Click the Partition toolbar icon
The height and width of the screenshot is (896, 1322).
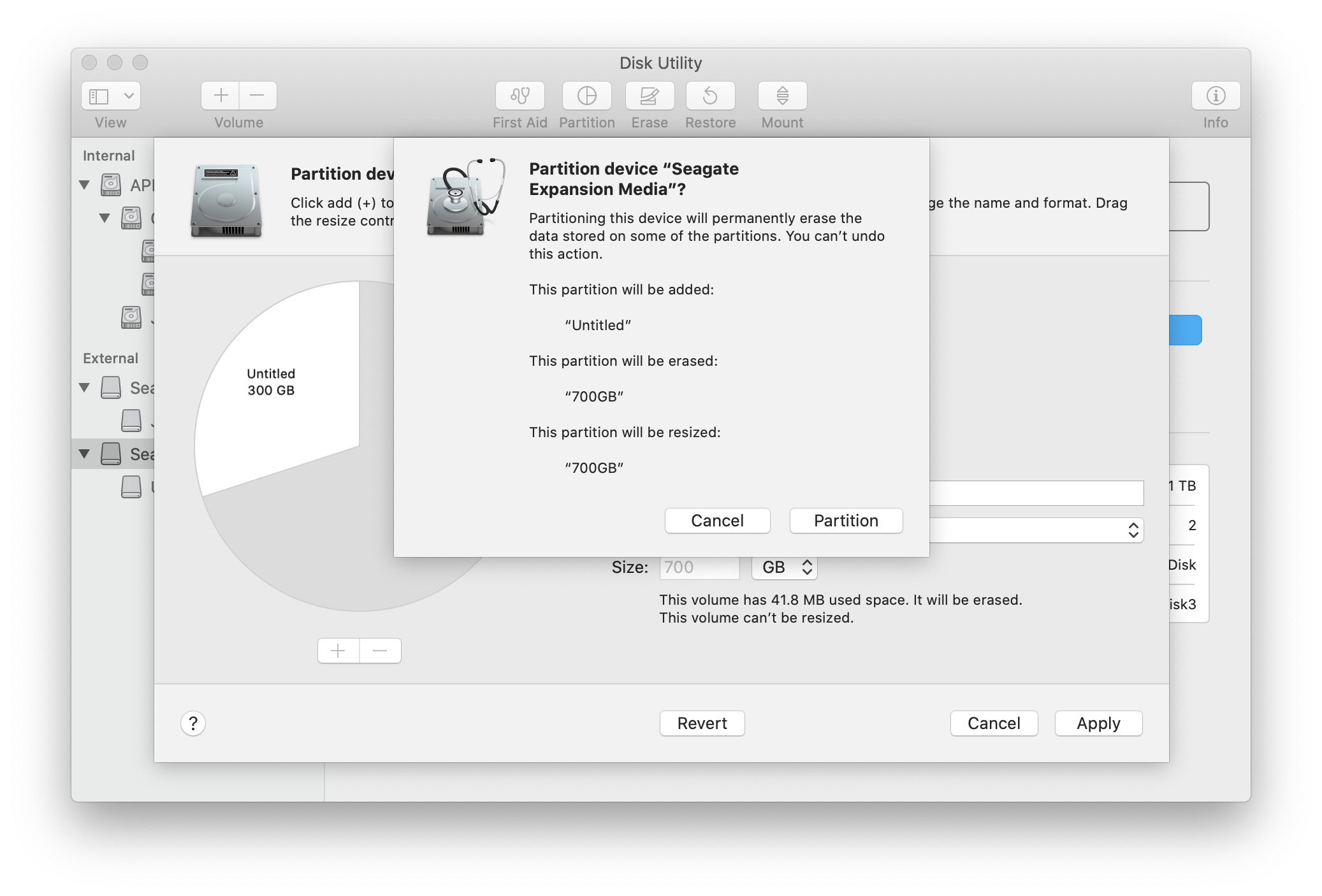(586, 96)
